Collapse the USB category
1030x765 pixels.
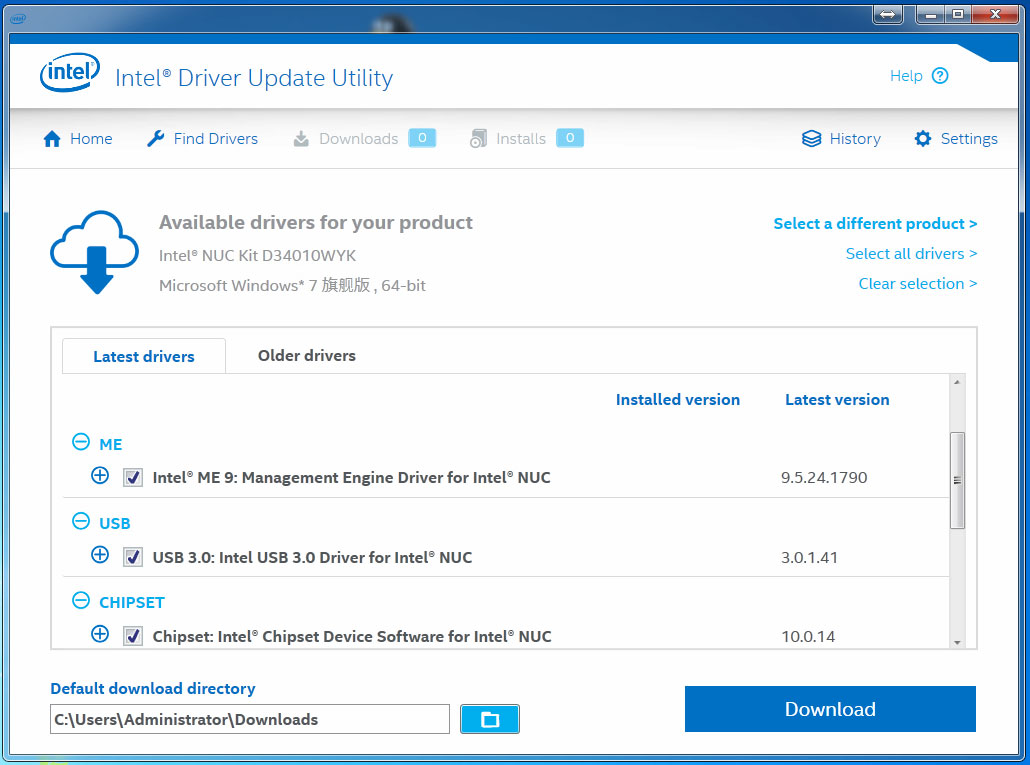[81, 521]
